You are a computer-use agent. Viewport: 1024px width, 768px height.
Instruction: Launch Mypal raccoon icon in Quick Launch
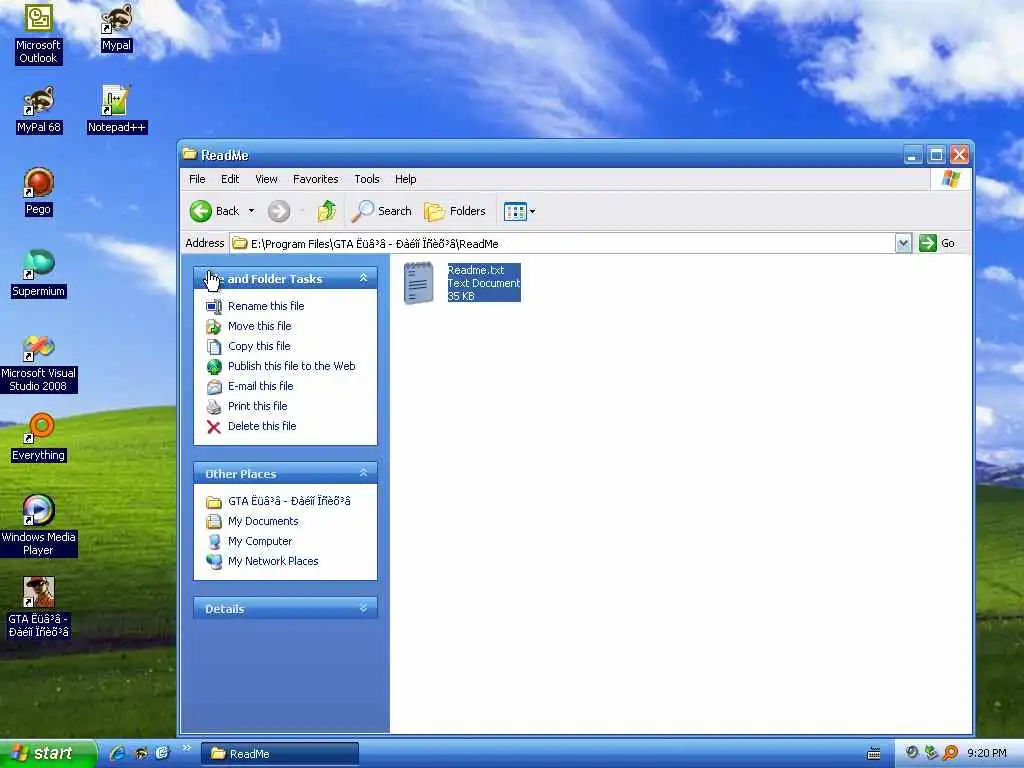point(140,754)
